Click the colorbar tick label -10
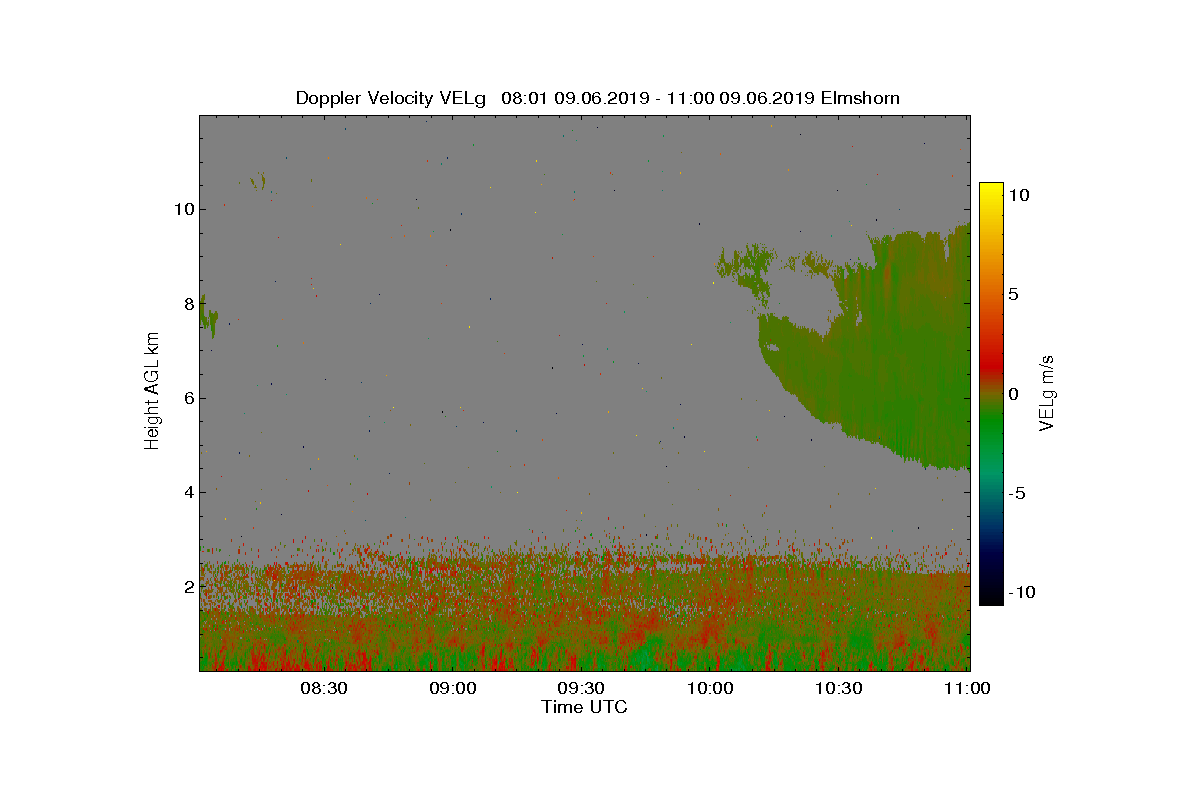This screenshot has width=1200, height=800. click(x=1020, y=592)
